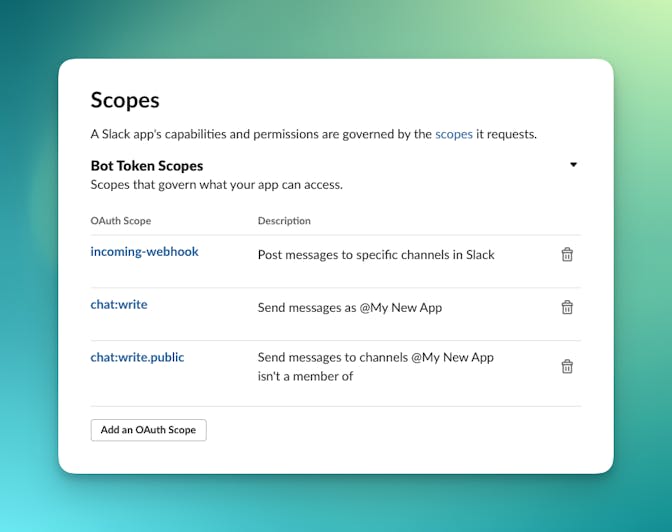The width and height of the screenshot is (672, 532).
Task: Click "Scopes that govern what your app" subtitle
Action: point(217,185)
